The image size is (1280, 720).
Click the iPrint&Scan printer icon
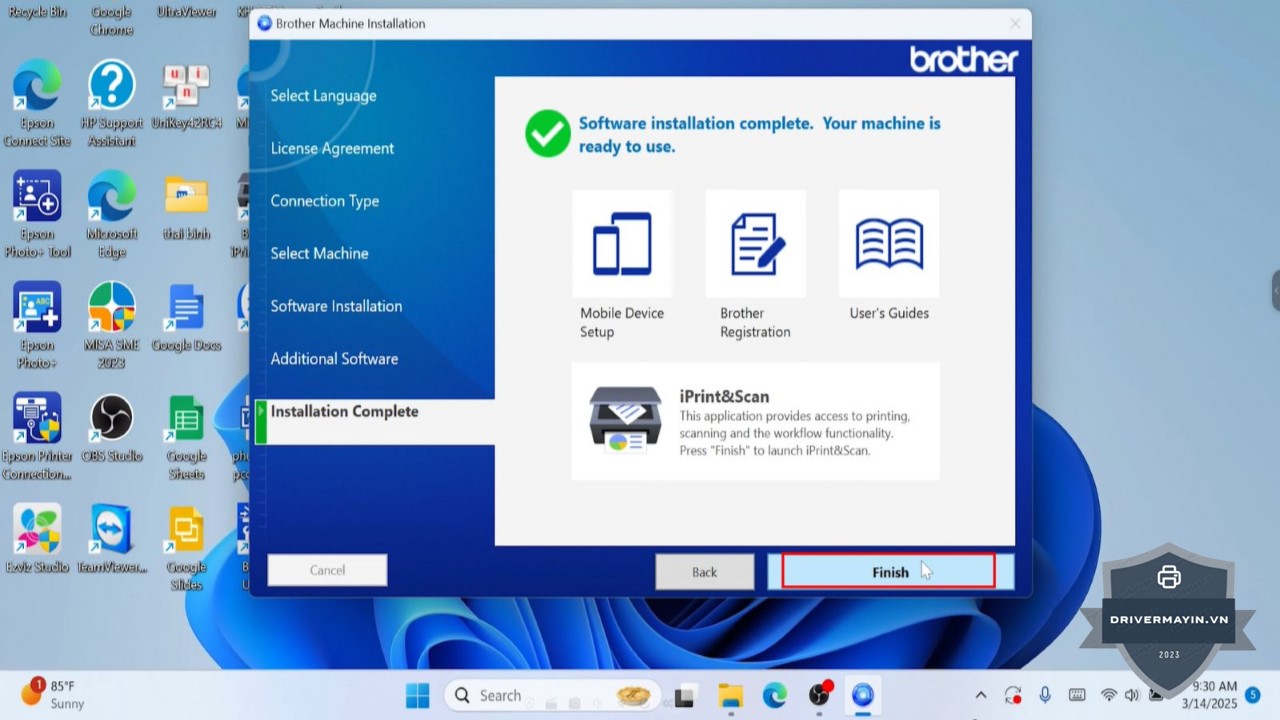click(x=625, y=420)
